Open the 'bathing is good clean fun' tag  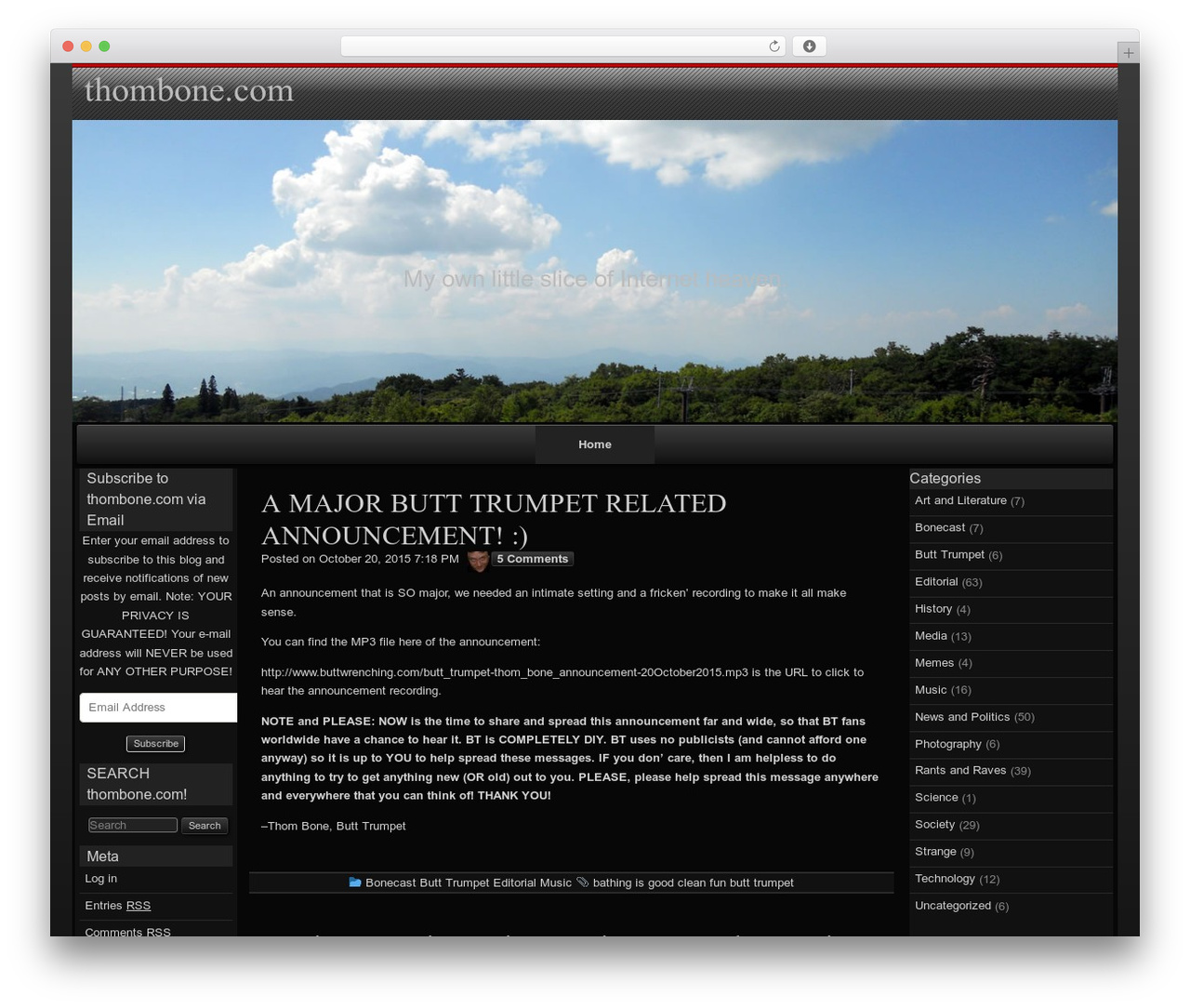click(x=658, y=882)
